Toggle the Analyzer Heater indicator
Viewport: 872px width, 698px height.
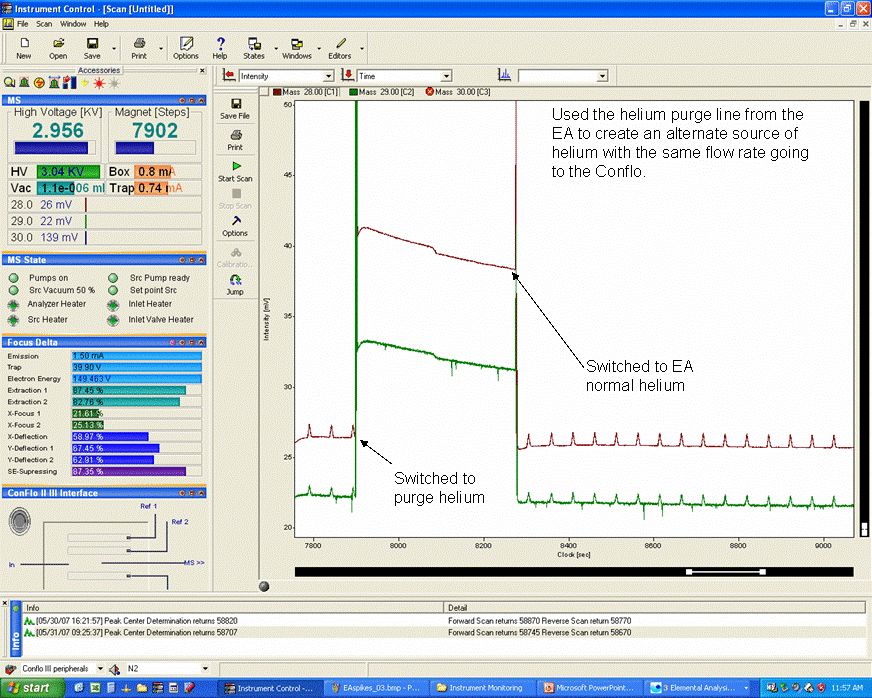click(13, 304)
